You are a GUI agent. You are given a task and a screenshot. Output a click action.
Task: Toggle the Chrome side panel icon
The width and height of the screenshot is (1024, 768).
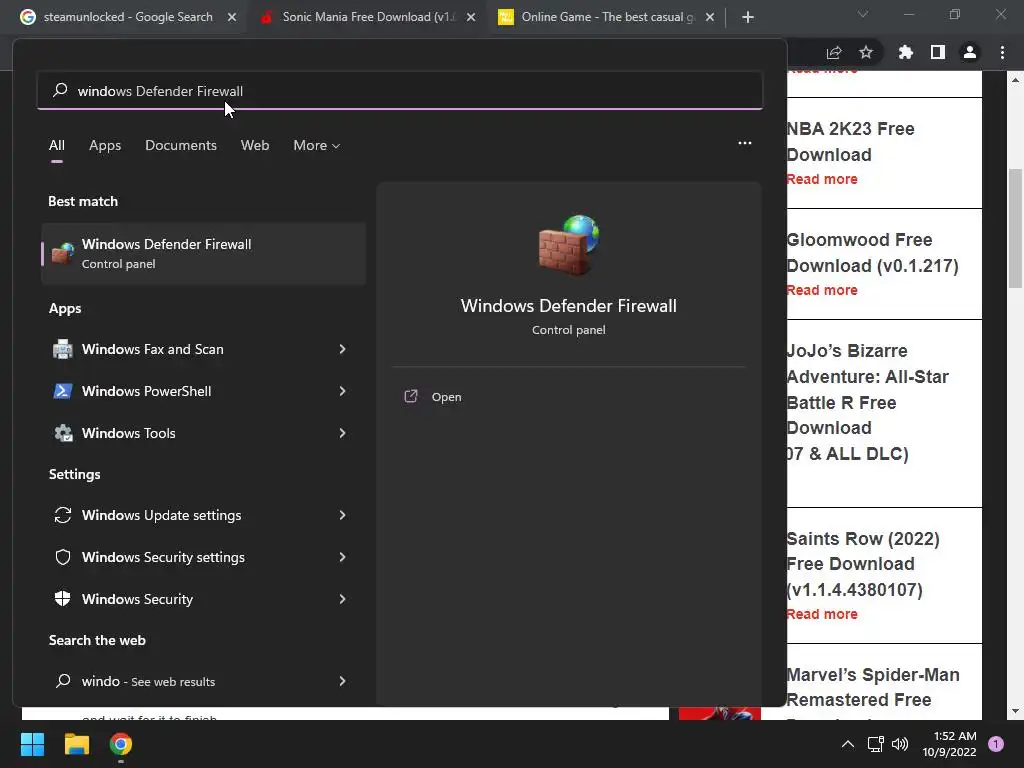(938, 52)
